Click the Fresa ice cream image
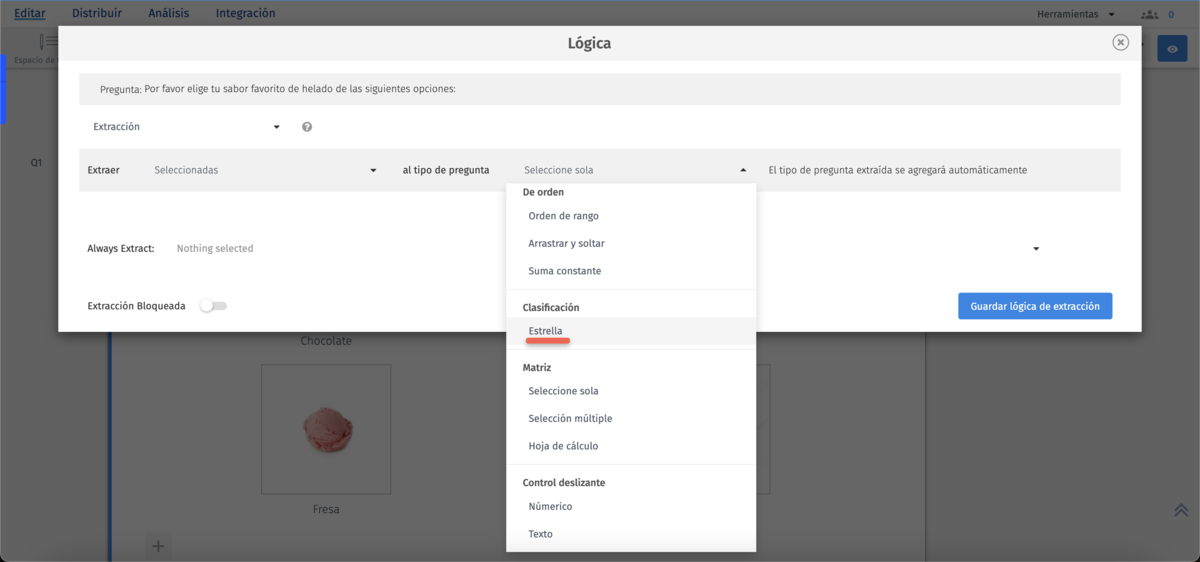The width and height of the screenshot is (1200, 562). (x=326, y=429)
